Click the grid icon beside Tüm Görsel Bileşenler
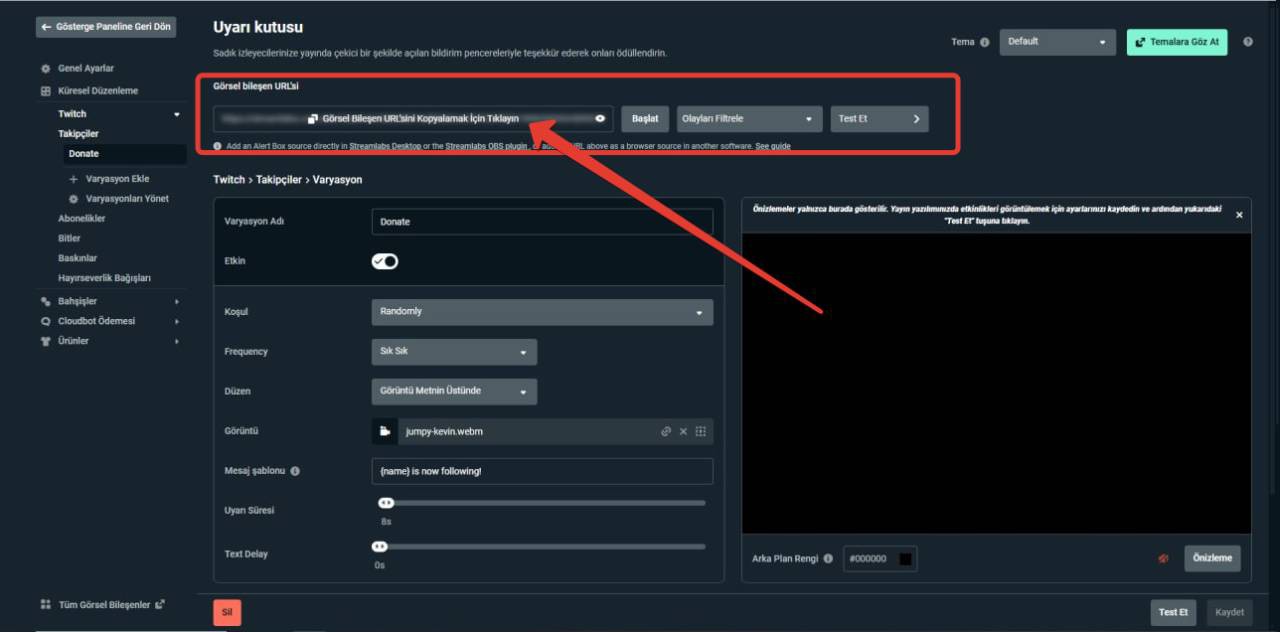 click(45, 605)
